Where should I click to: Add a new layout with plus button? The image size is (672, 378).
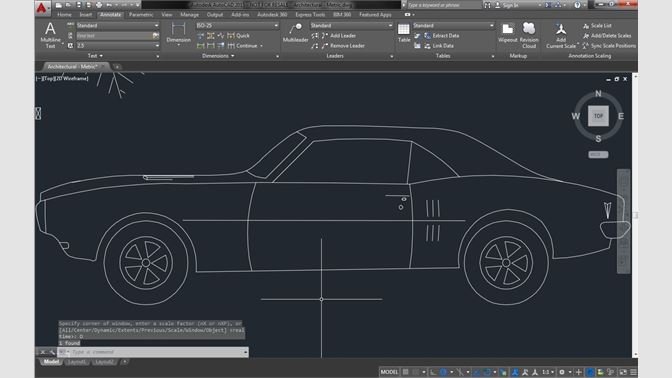point(124,362)
